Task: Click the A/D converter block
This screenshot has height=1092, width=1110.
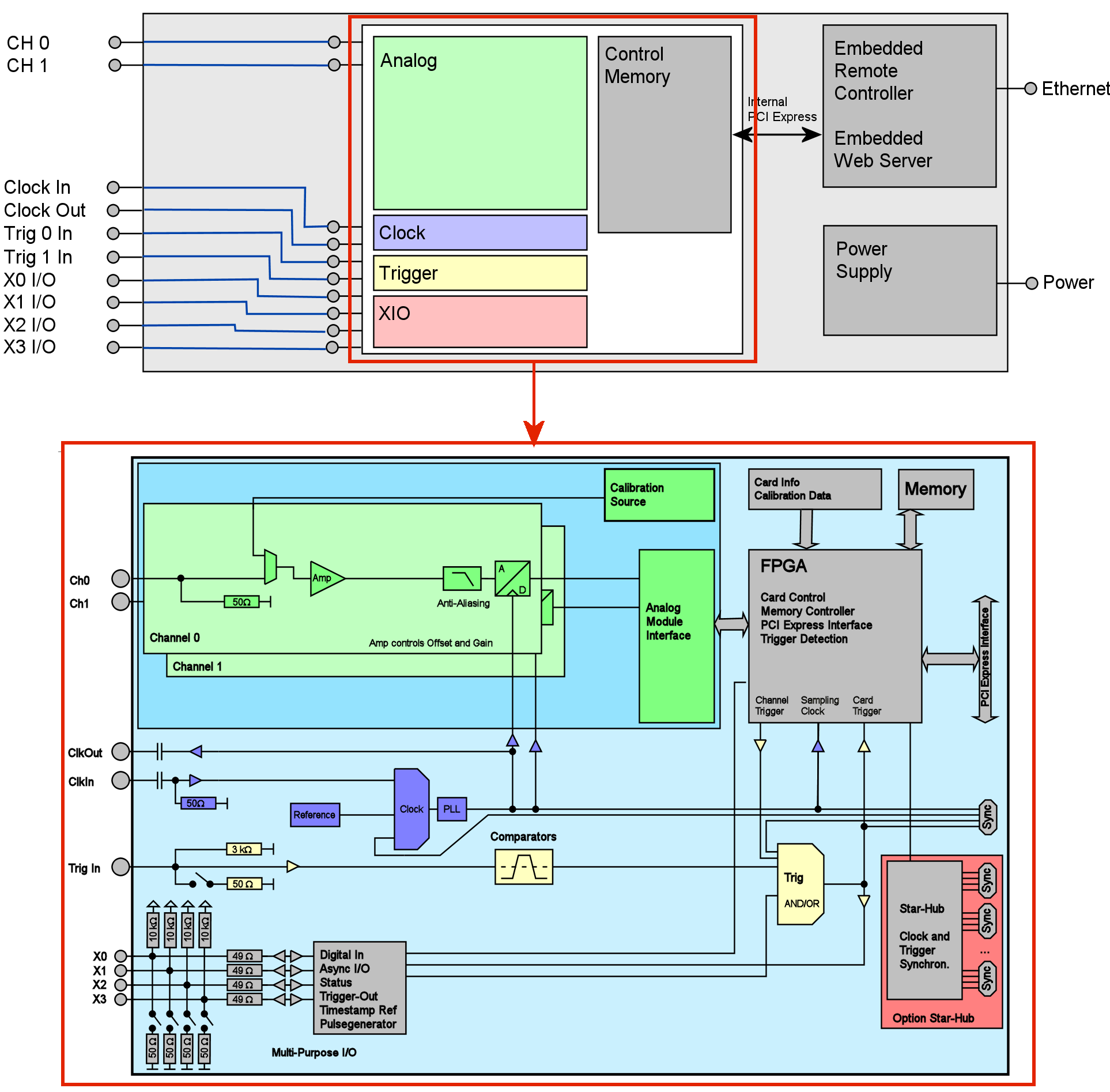Action: point(512,578)
